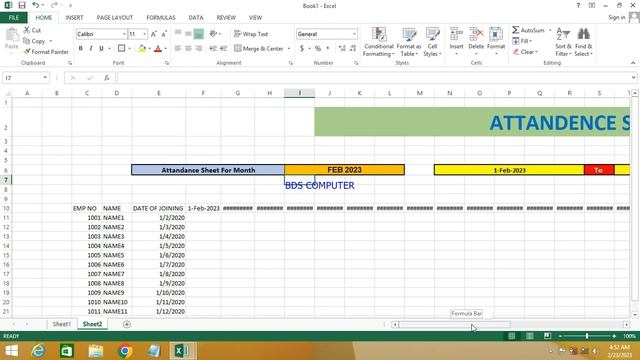Switch to the VIEW ribbon tab
This screenshot has height=360, width=640.
256,18
